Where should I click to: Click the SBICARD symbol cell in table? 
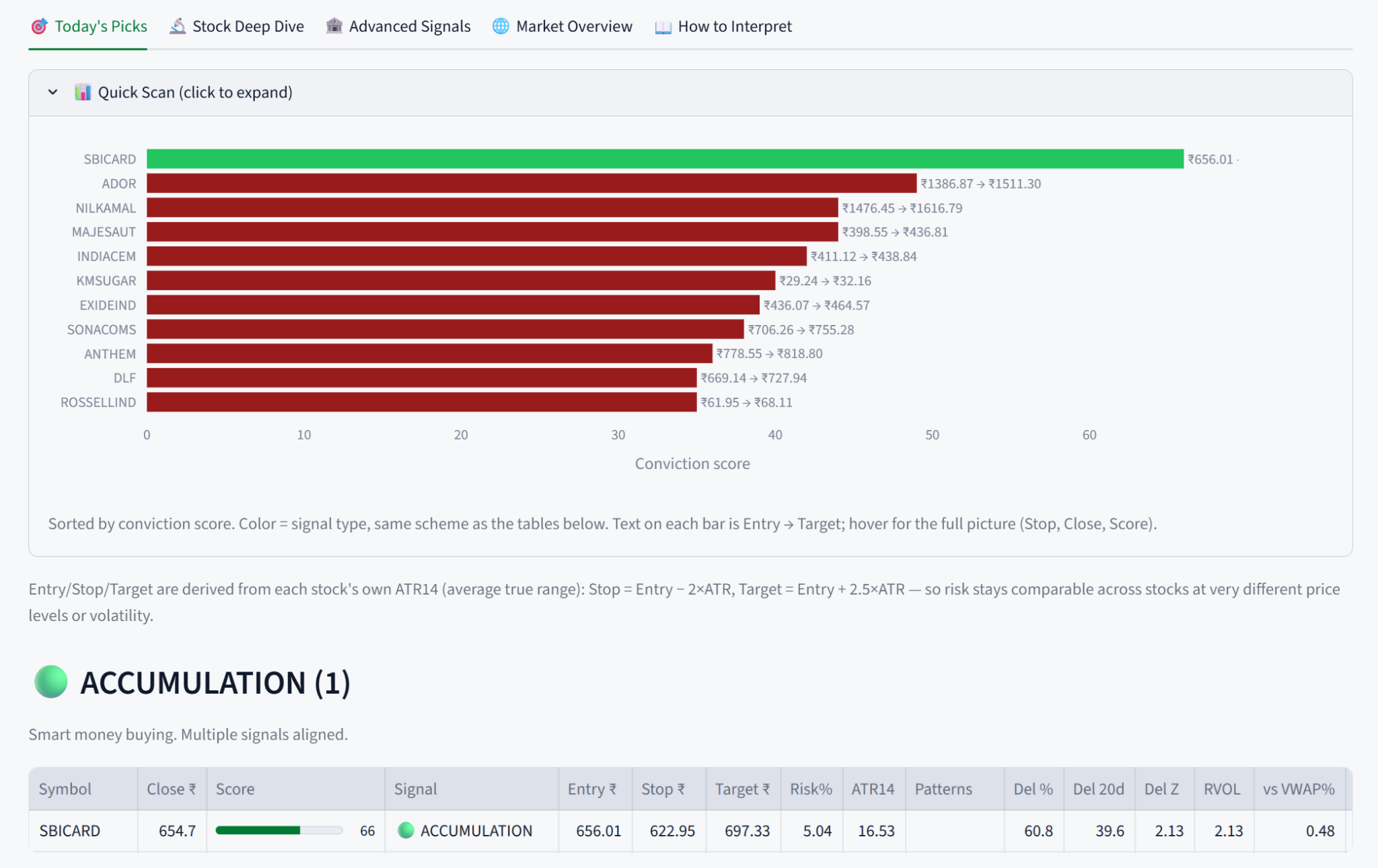(83, 831)
